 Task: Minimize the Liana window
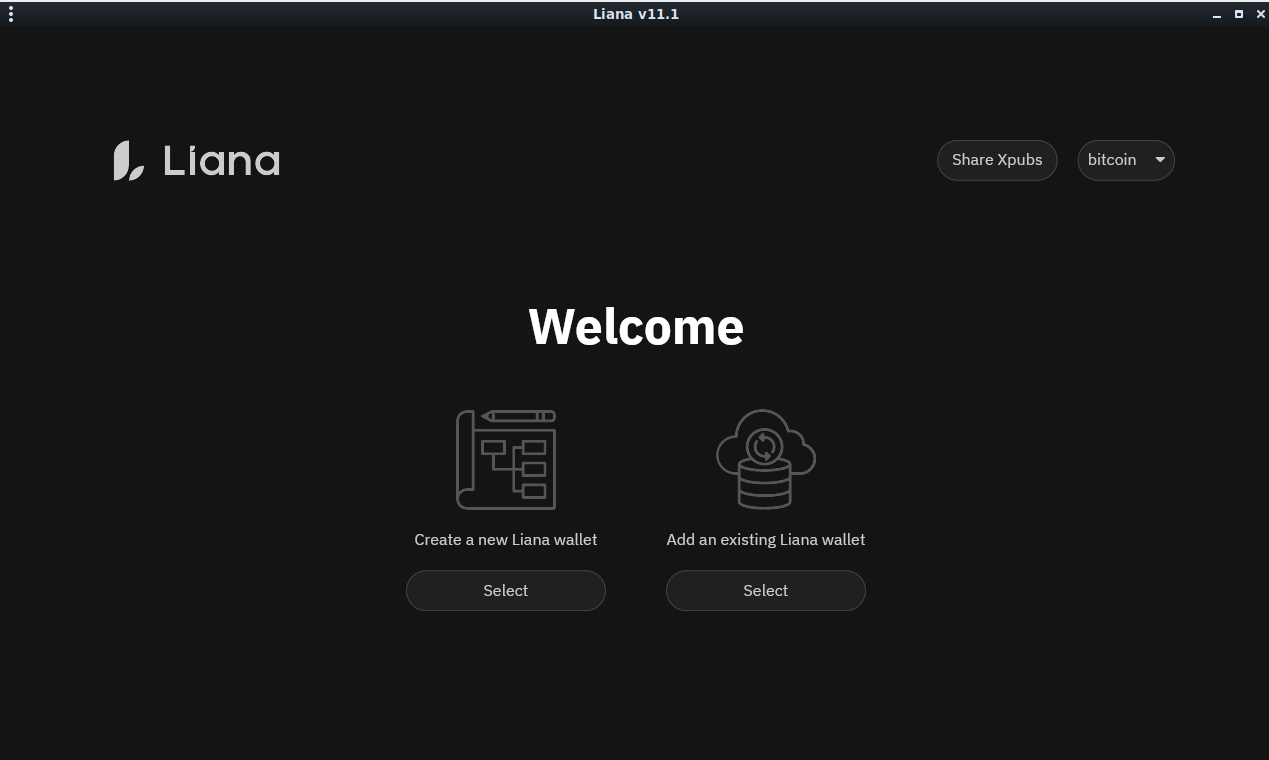tap(1217, 15)
